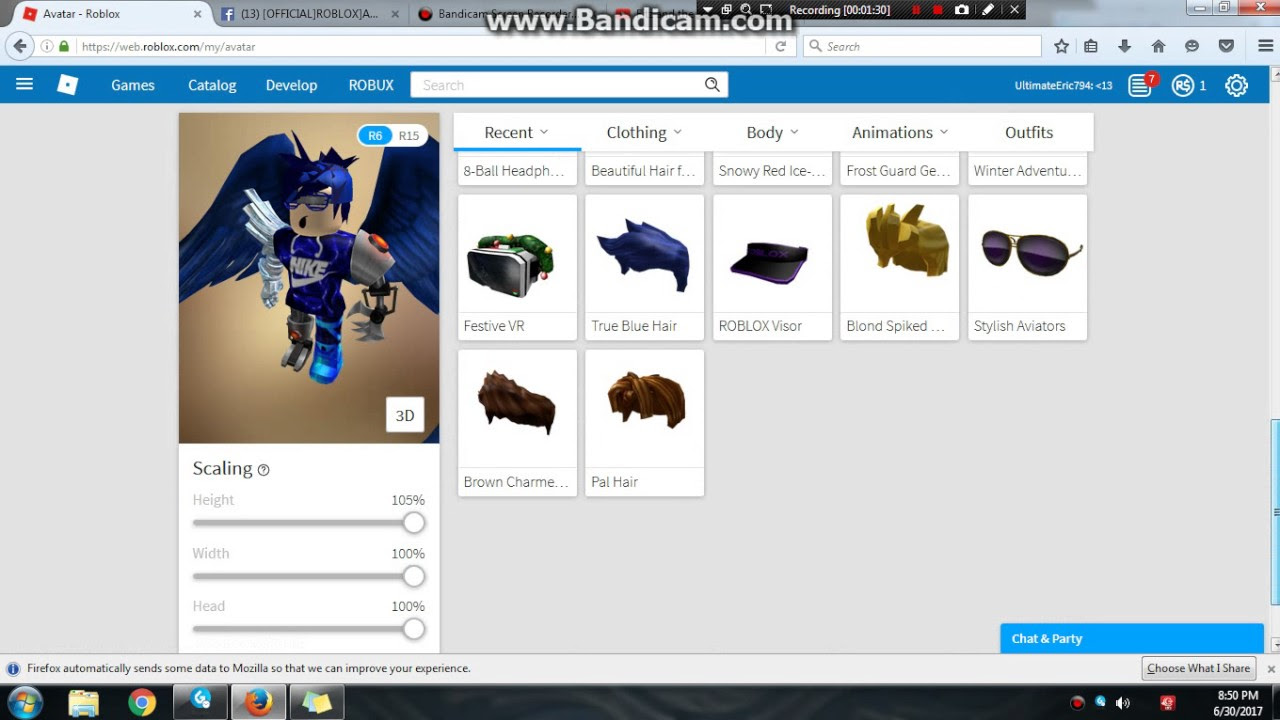Open the Catalog nav link
The width and height of the screenshot is (1280, 720).
click(x=212, y=85)
